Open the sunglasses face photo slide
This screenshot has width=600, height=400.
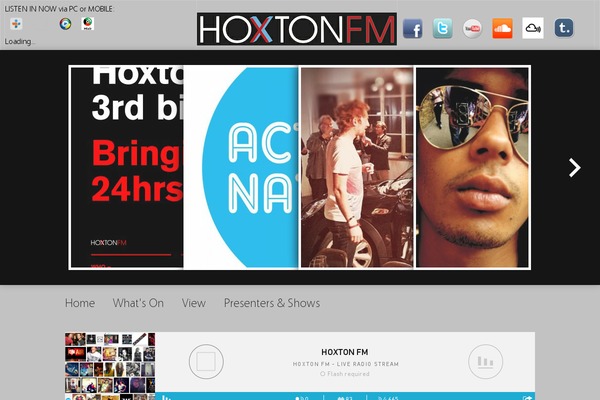472,167
